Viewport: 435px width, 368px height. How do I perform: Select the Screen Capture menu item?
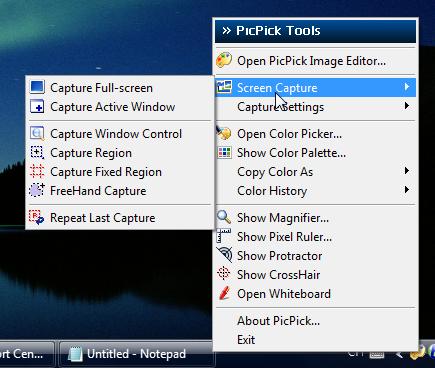click(315, 88)
